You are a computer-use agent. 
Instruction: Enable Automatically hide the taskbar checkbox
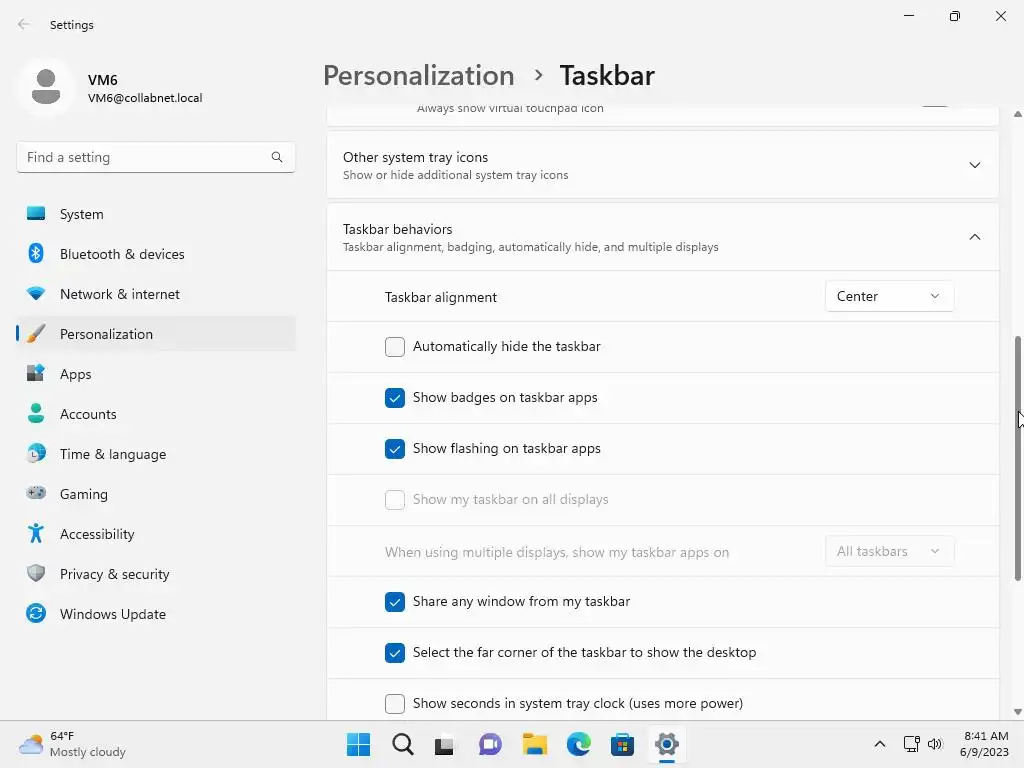point(394,347)
